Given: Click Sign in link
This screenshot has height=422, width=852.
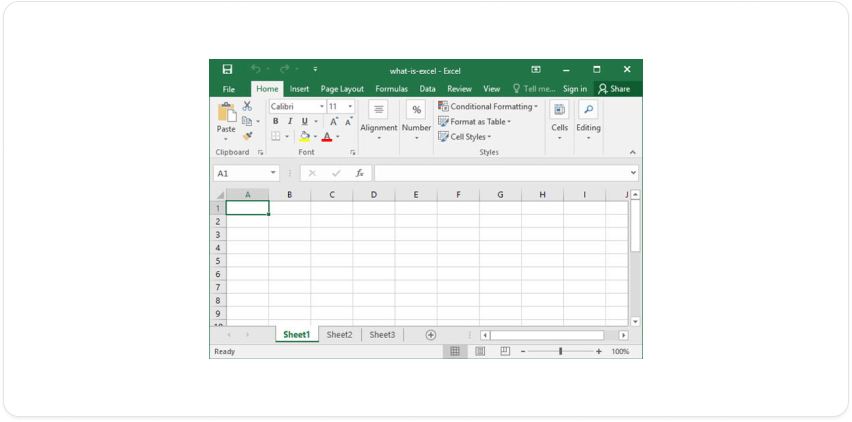Looking at the screenshot, I should pos(575,89).
